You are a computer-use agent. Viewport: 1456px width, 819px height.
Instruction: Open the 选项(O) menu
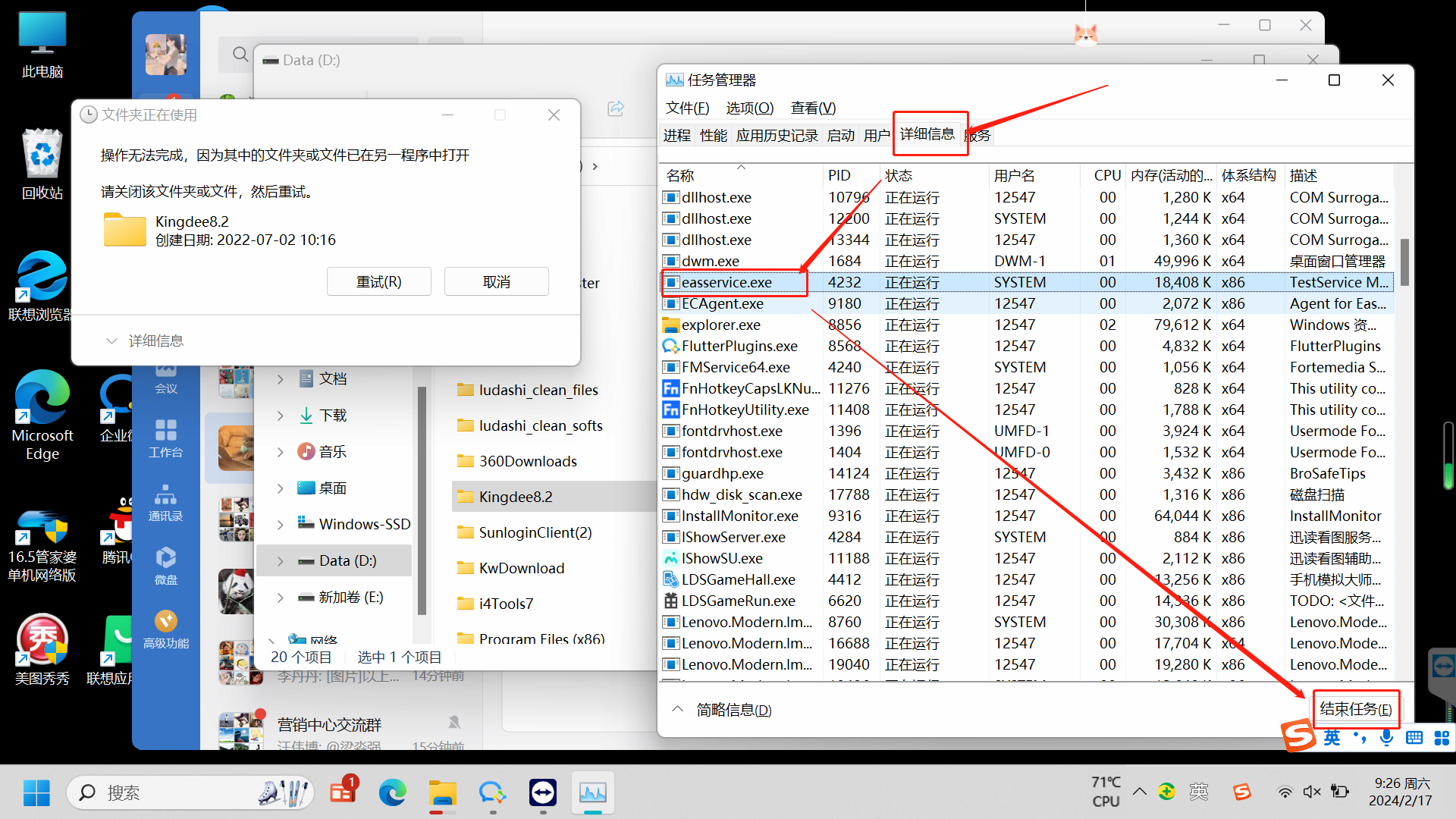coord(749,108)
